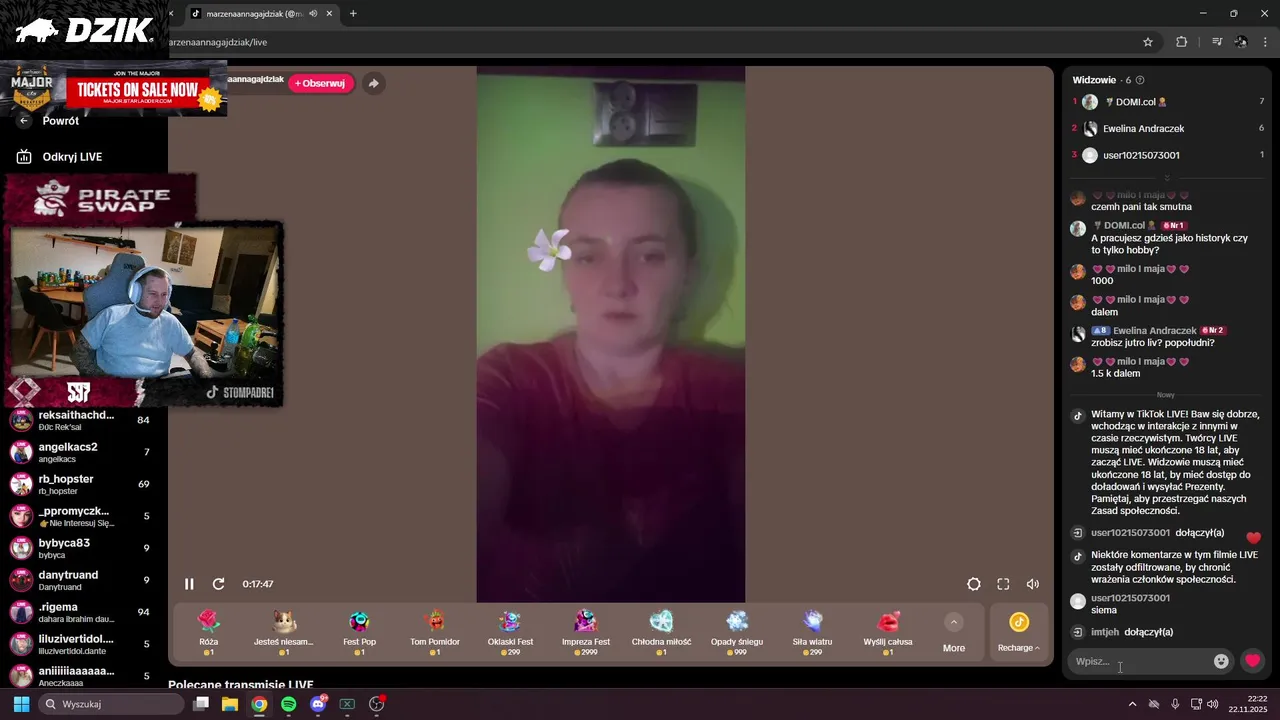Mute the tab via speaker icon
Screen dimensions: 1280x720
(x=313, y=14)
